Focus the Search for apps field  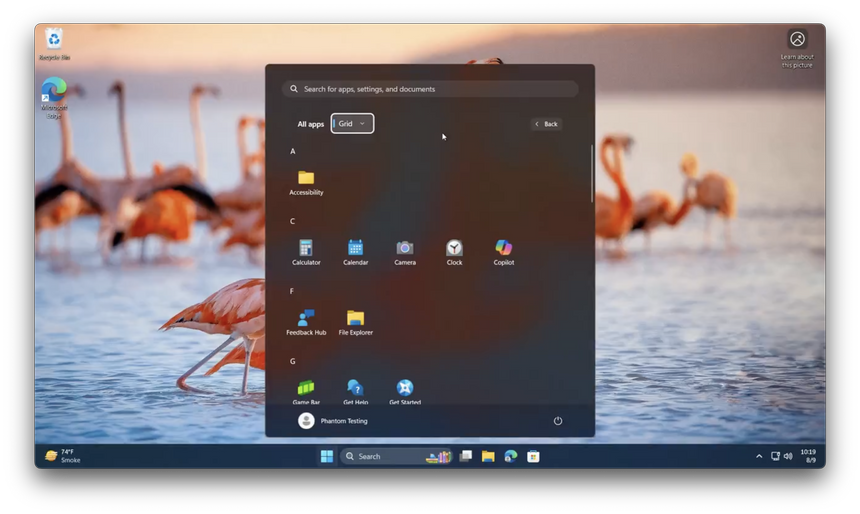point(430,89)
